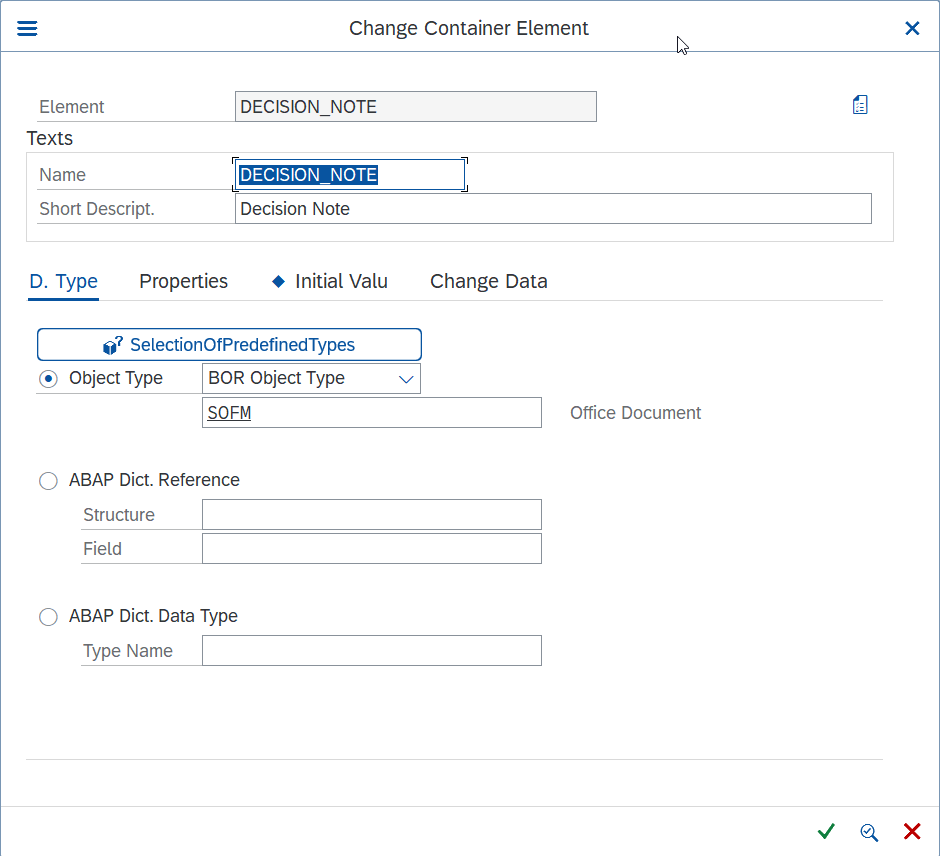940x856 pixels.
Task: Open the Change Data tab
Action: click(489, 281)
